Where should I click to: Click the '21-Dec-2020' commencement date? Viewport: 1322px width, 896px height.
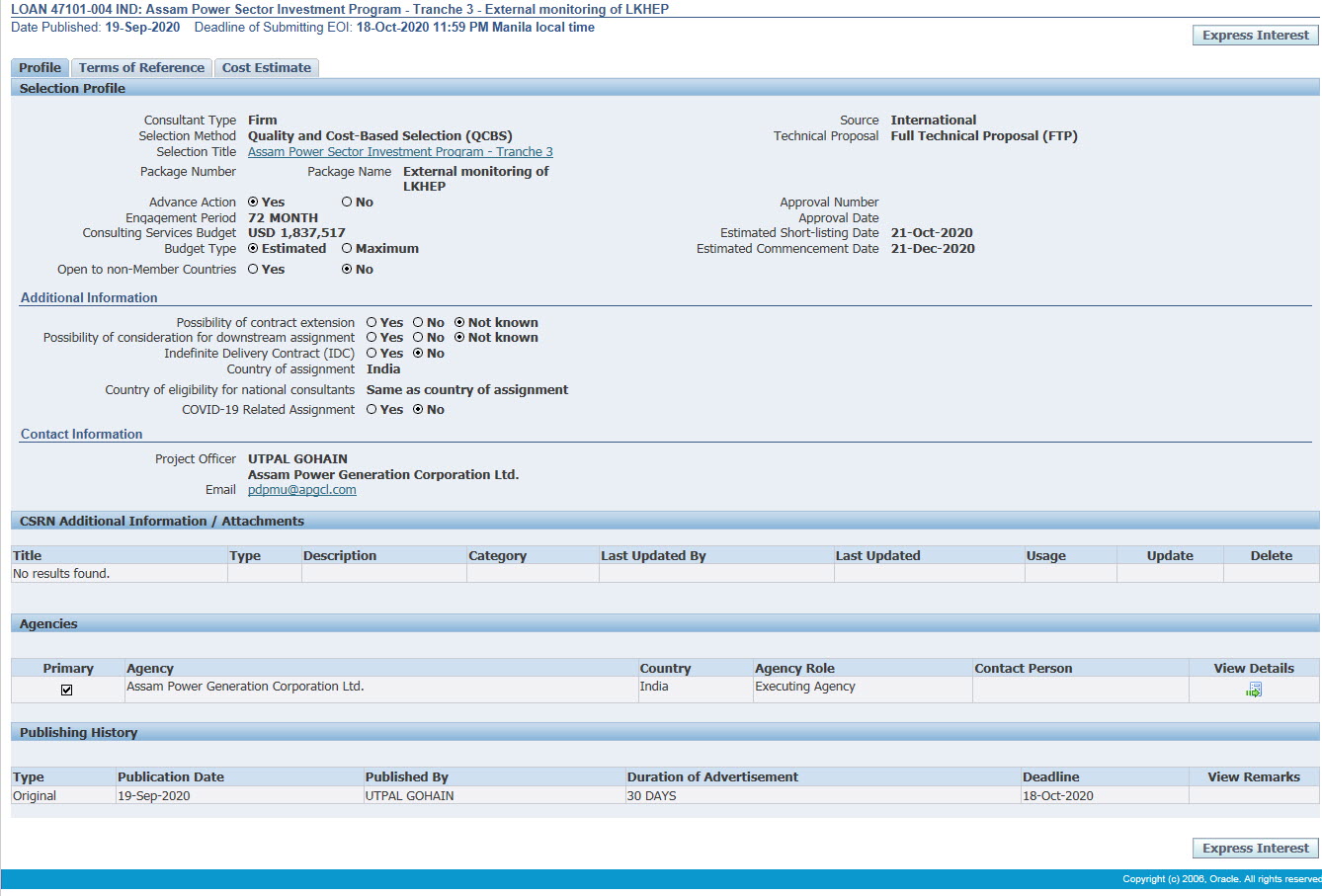point(933,248)
